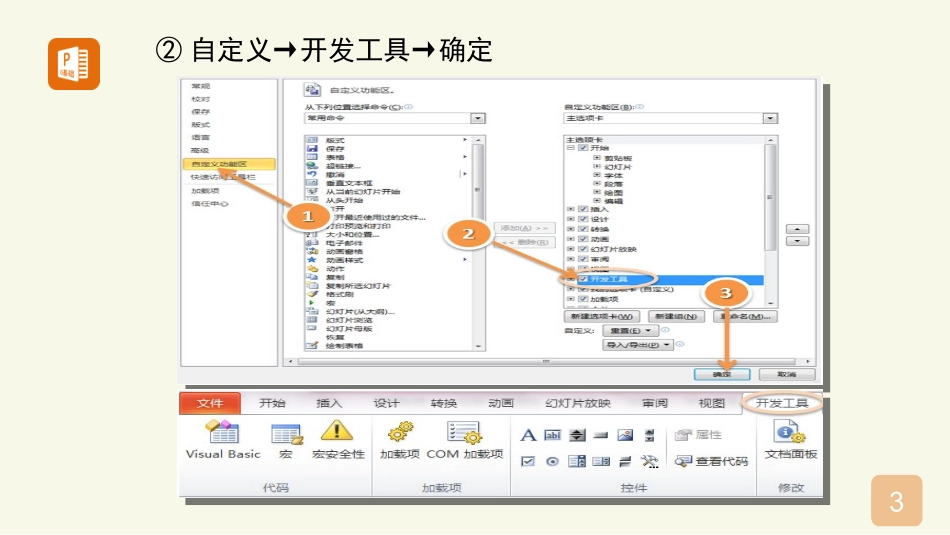Toggle the 加载项 tab checkbox in tree
950x535 pixels.
point(583,299)
